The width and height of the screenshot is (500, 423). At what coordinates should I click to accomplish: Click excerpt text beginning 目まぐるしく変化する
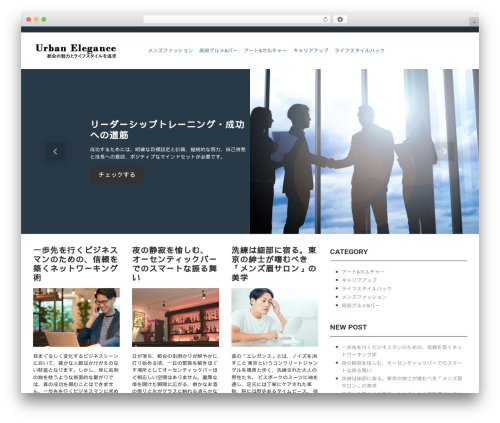(x=76, y=373)
